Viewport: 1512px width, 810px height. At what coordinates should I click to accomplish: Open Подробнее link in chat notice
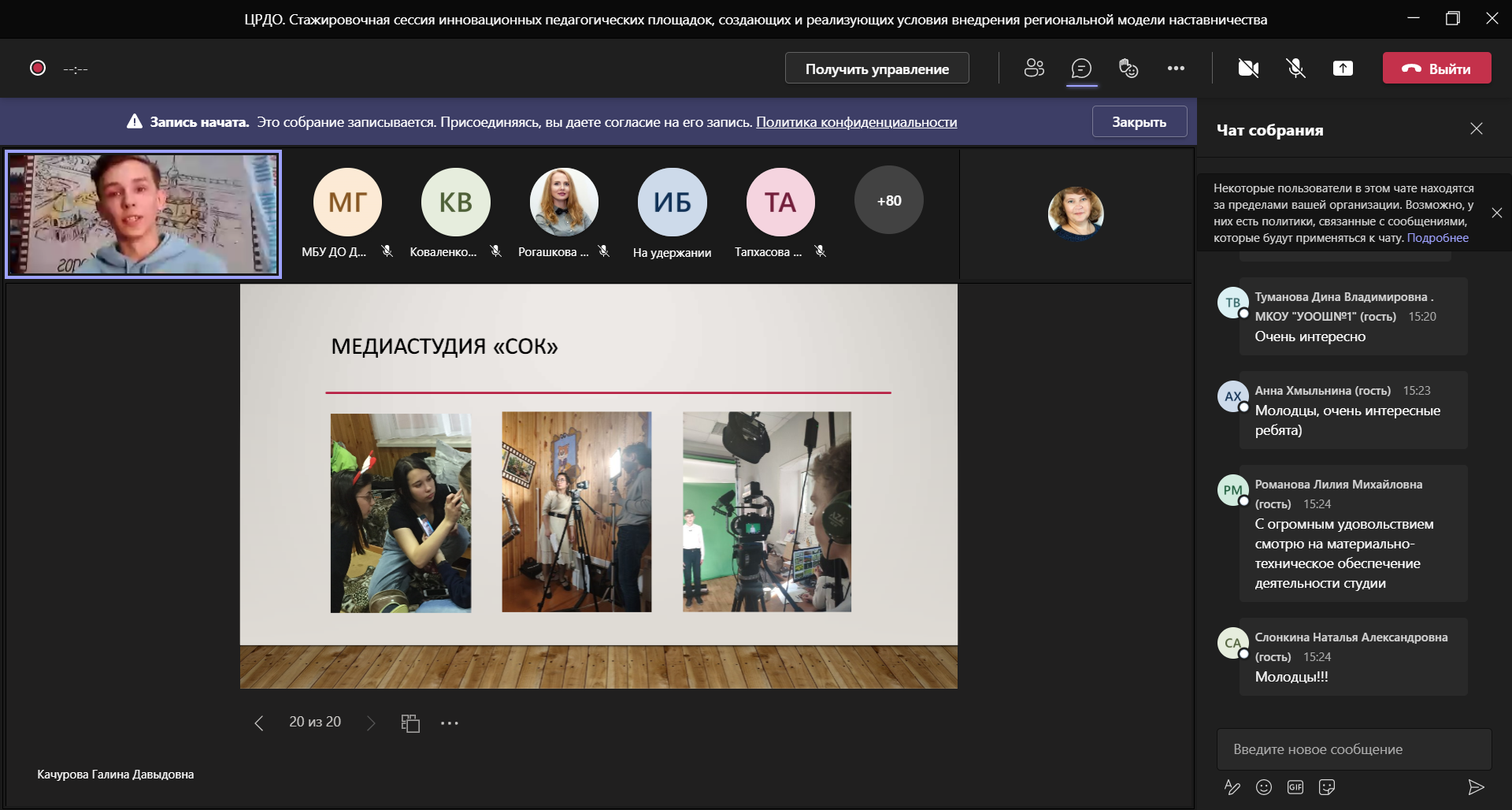pyautogui.click(x=1437, y=238)
